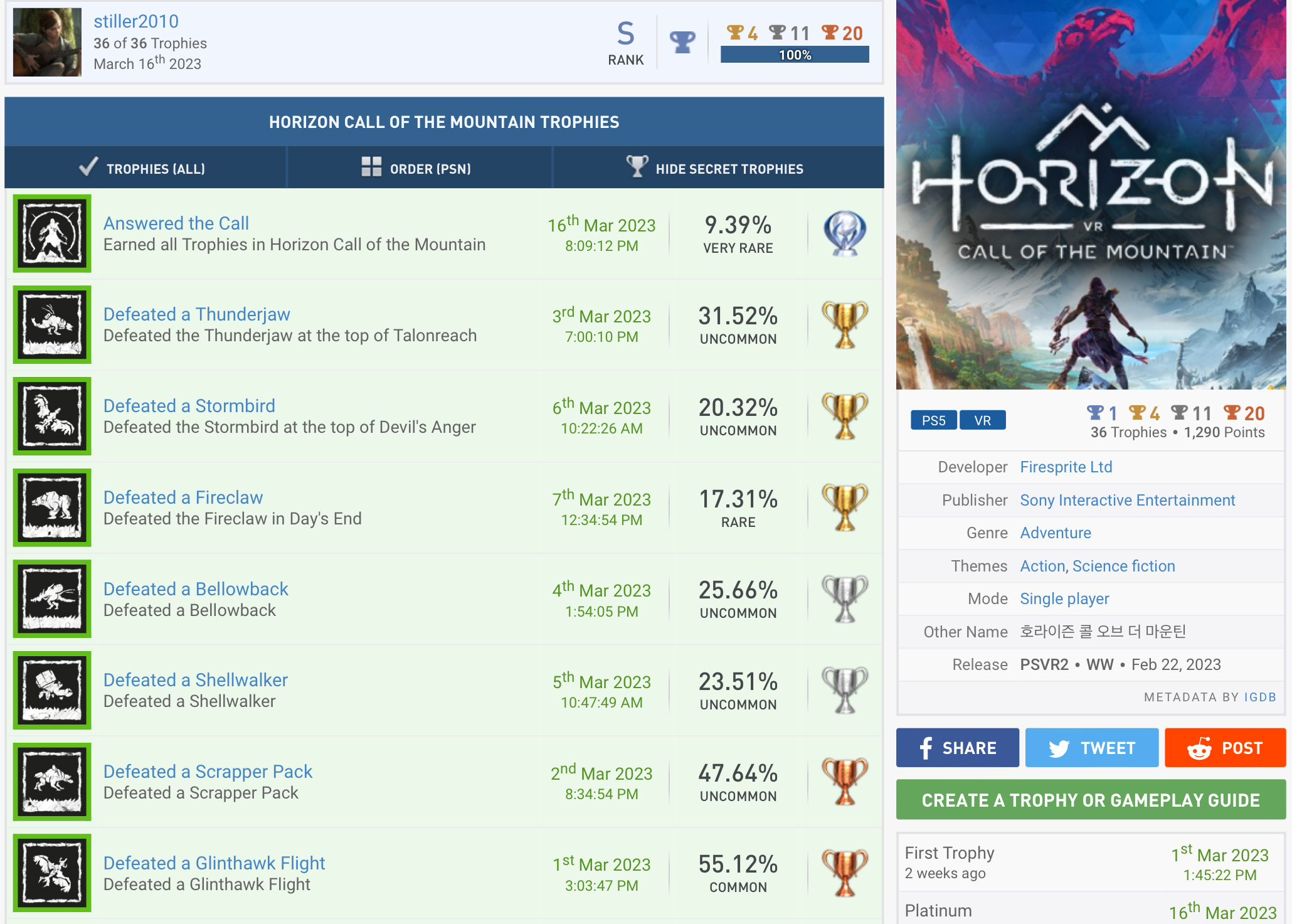The width and height of the screenshot is (1292, 924).
Task: Click the Defeated a Glinthawk Flight trophy image
Action: [x=52, y=873]
